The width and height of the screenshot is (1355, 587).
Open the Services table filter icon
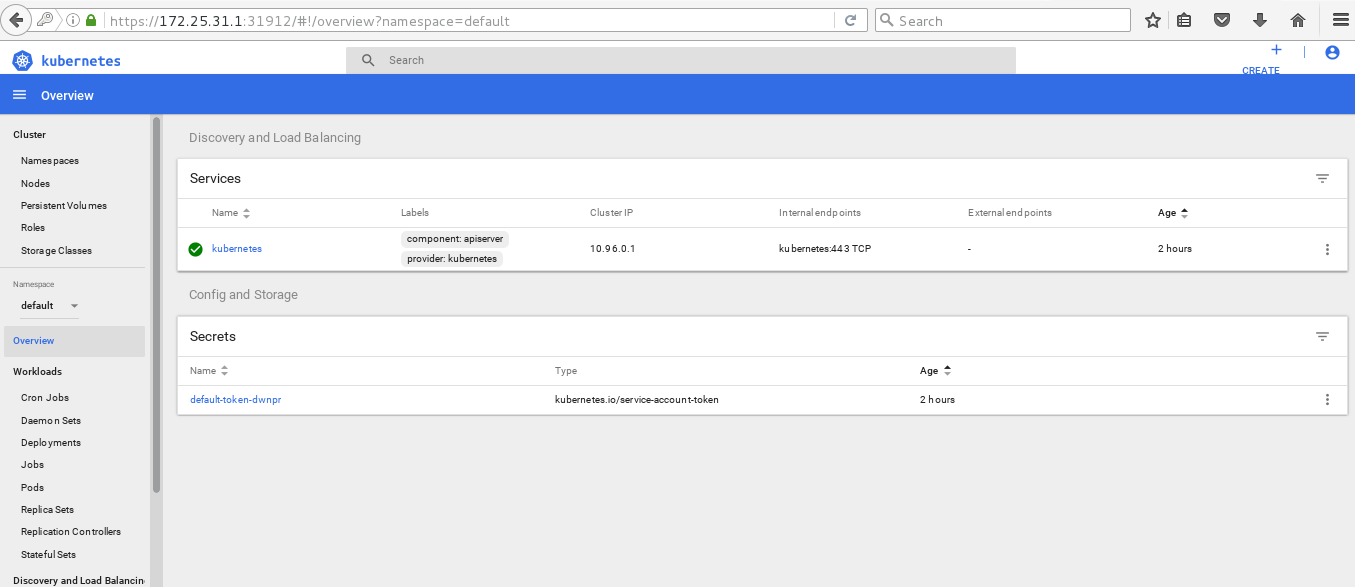(1322, 179)
